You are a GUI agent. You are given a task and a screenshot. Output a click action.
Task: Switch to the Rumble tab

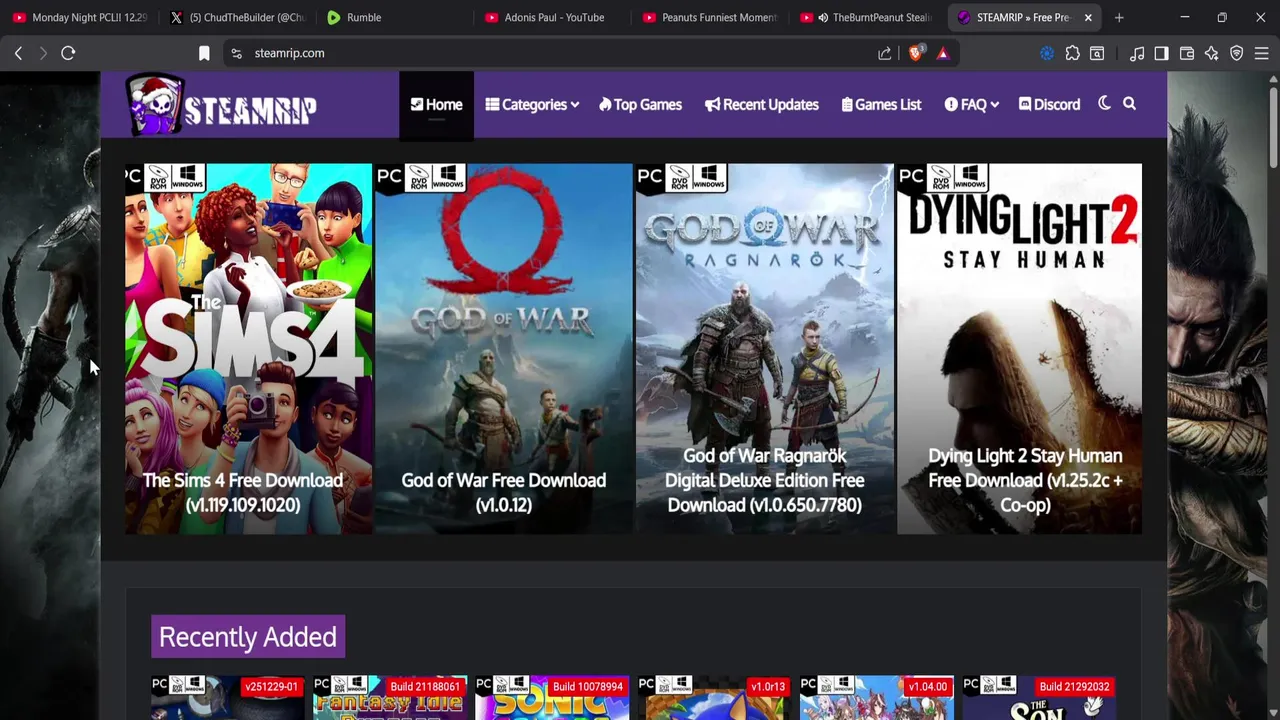396,17
